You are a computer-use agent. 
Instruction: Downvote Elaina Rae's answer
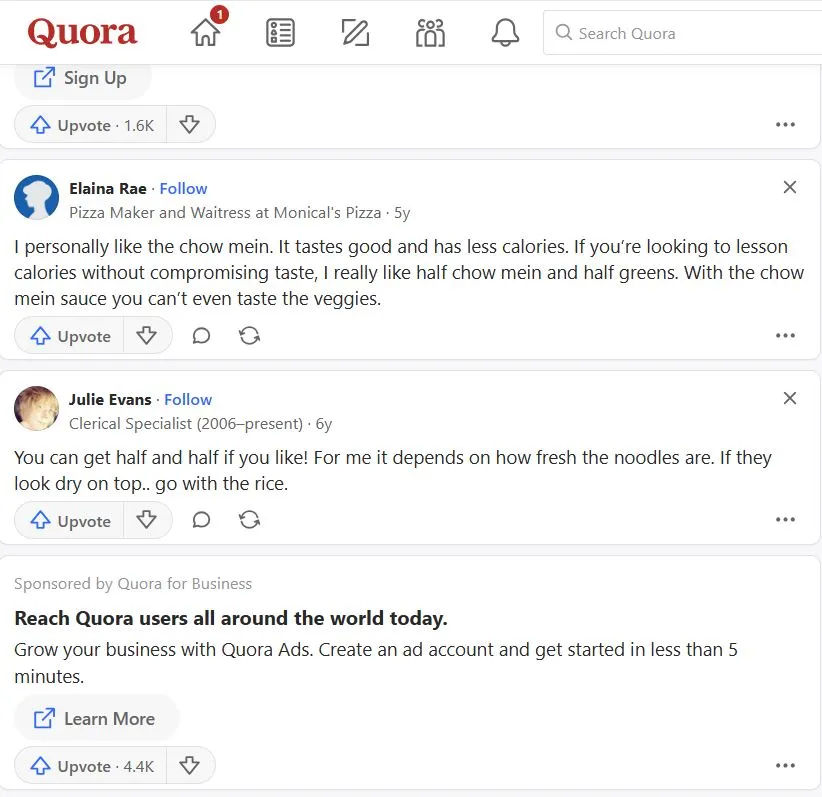(x=147, y=336)
